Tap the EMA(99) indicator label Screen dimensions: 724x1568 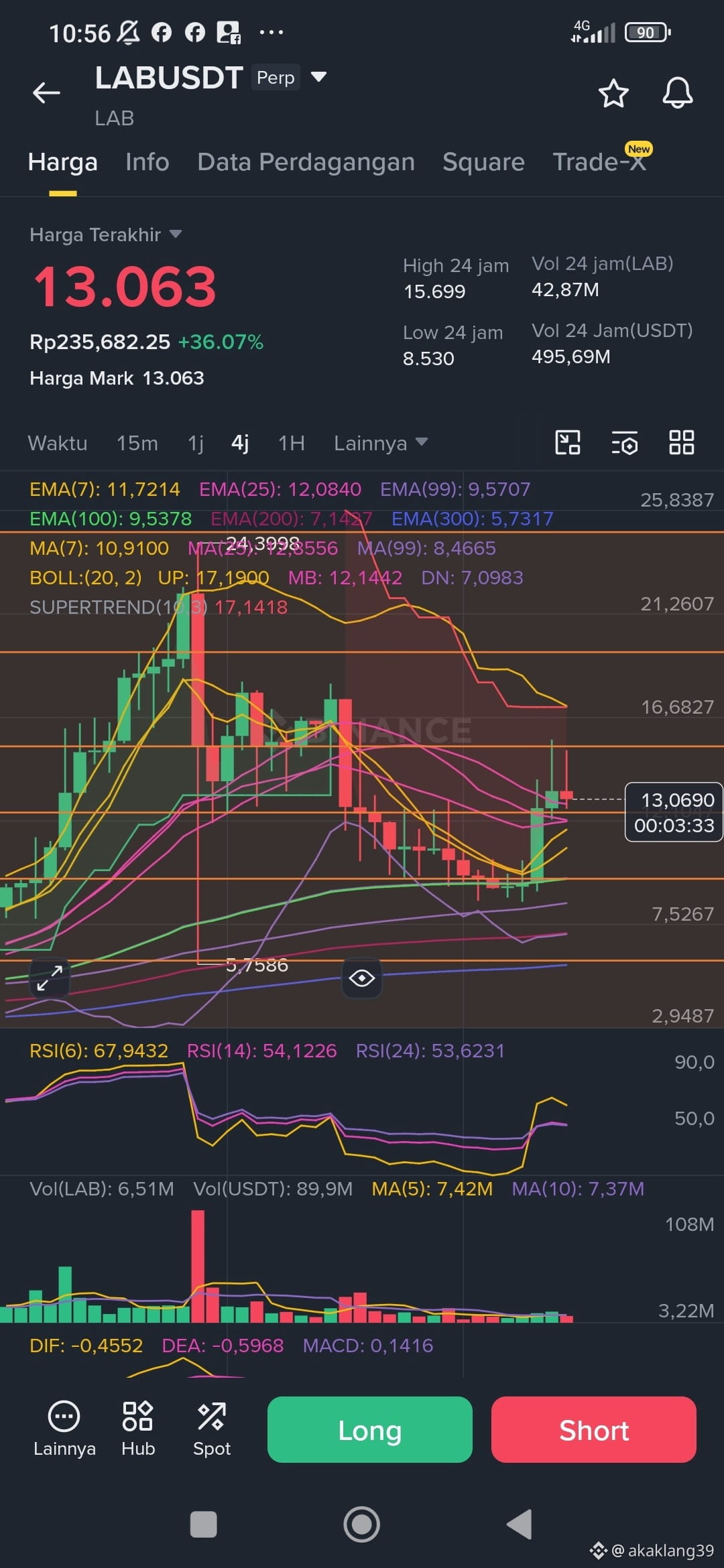tap(455, 489)
